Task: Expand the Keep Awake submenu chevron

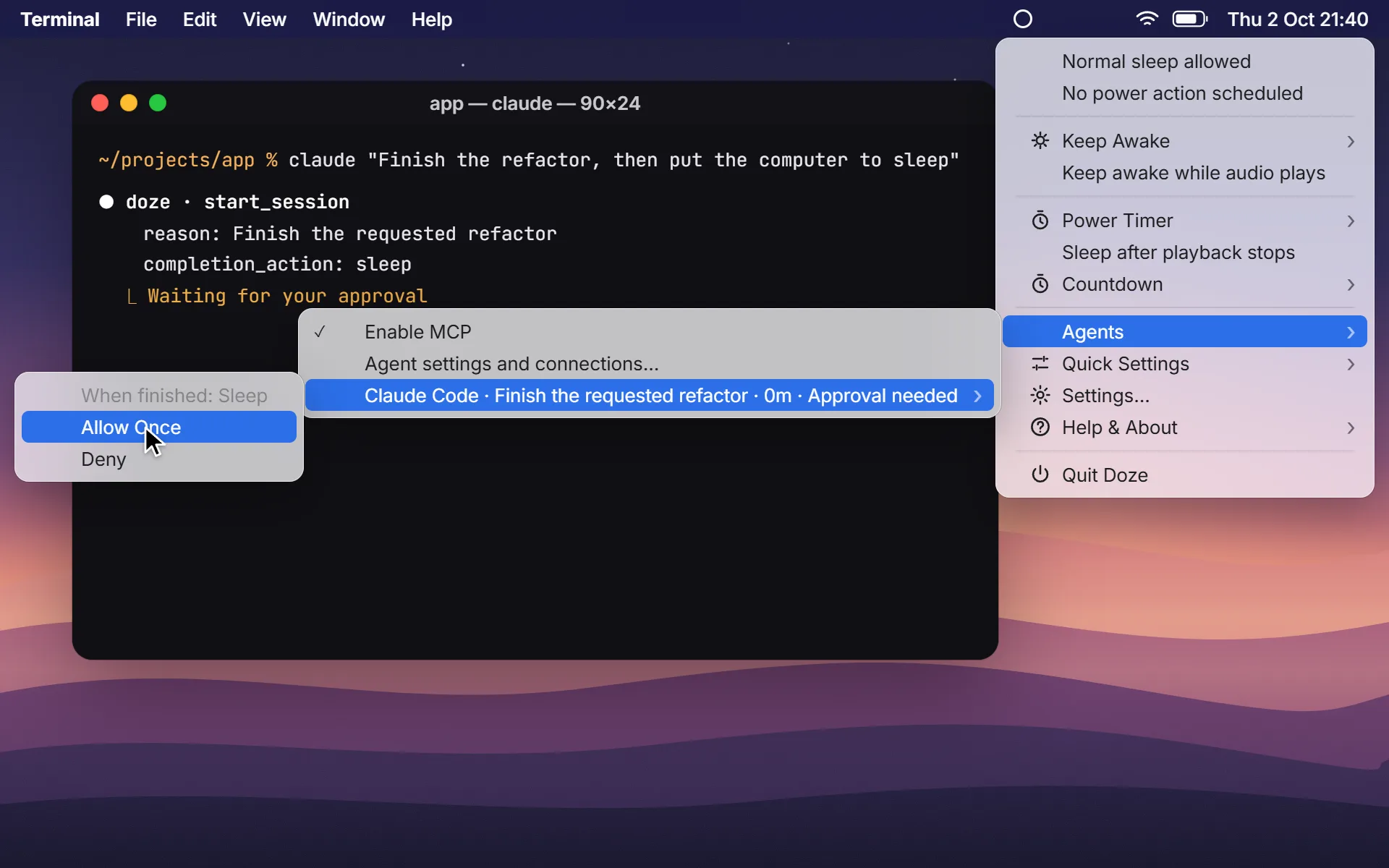Action: point(1350,141)
